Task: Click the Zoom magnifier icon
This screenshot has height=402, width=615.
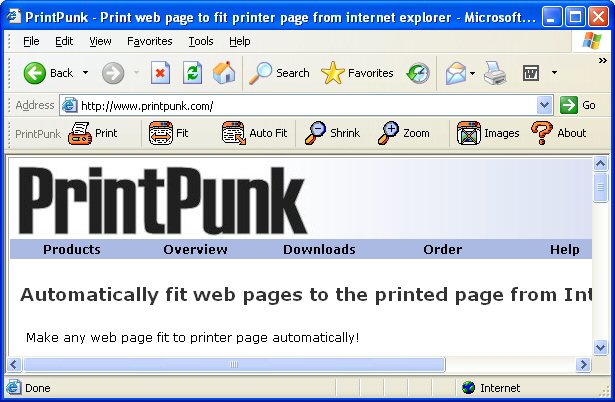Action: click(388, 133)
